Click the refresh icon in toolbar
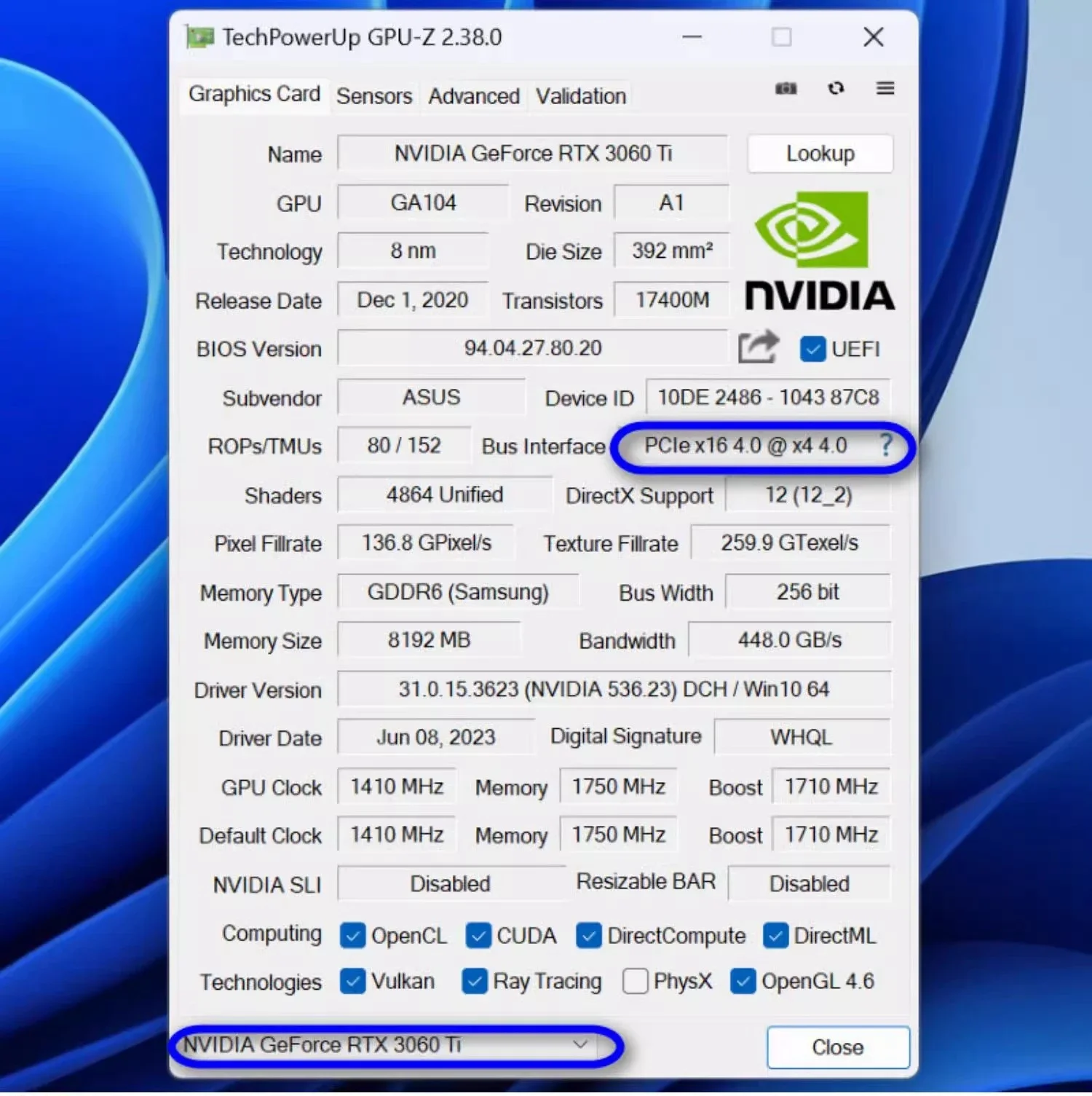 coord(836,89)
